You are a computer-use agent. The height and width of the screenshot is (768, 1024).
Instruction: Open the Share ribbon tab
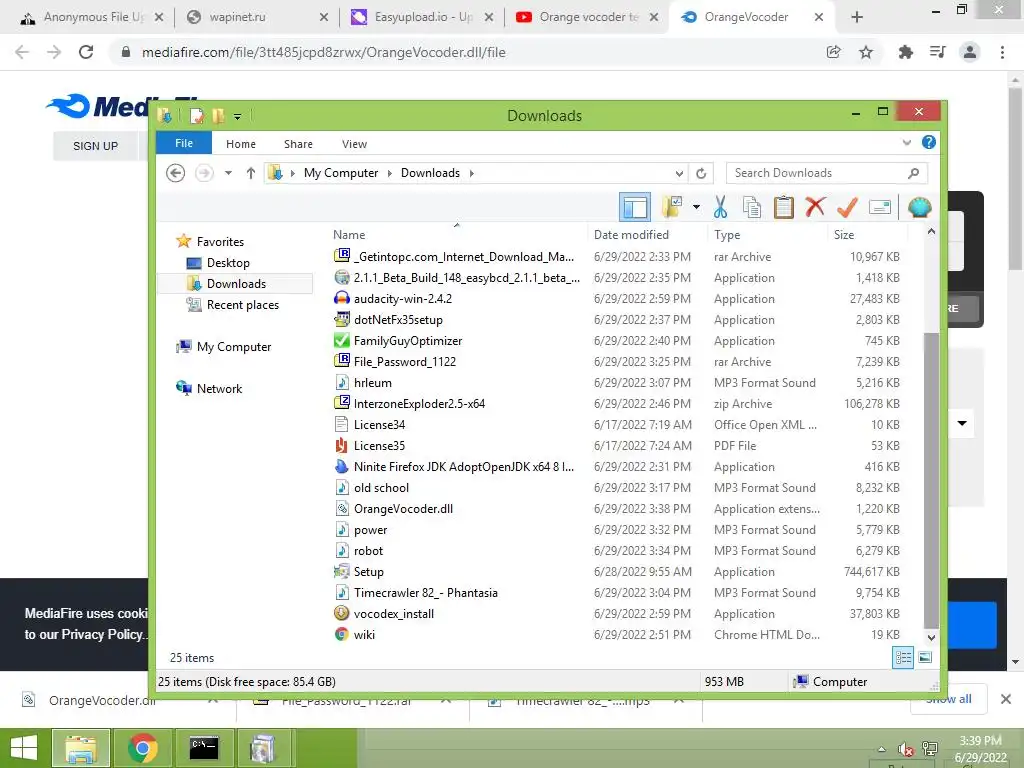pos(298,144)
